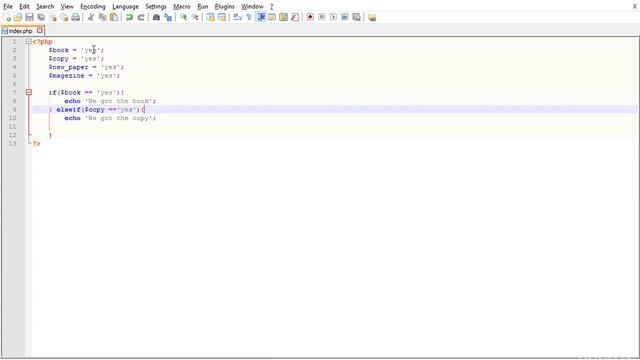Screen dimensions: 640x360
Task: Click the <?php opening tag
Action: pyautogui.click(x=43, y=42)
